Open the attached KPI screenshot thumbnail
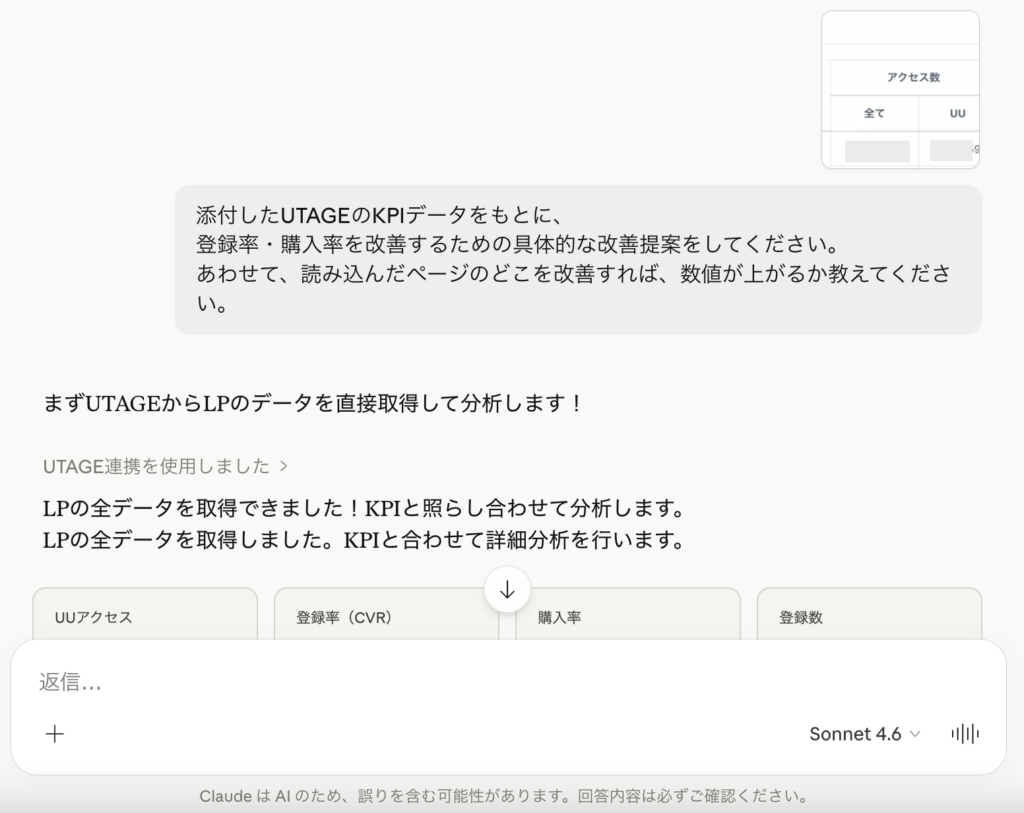The image size is (1024, 813). click(x=899, y=88)
